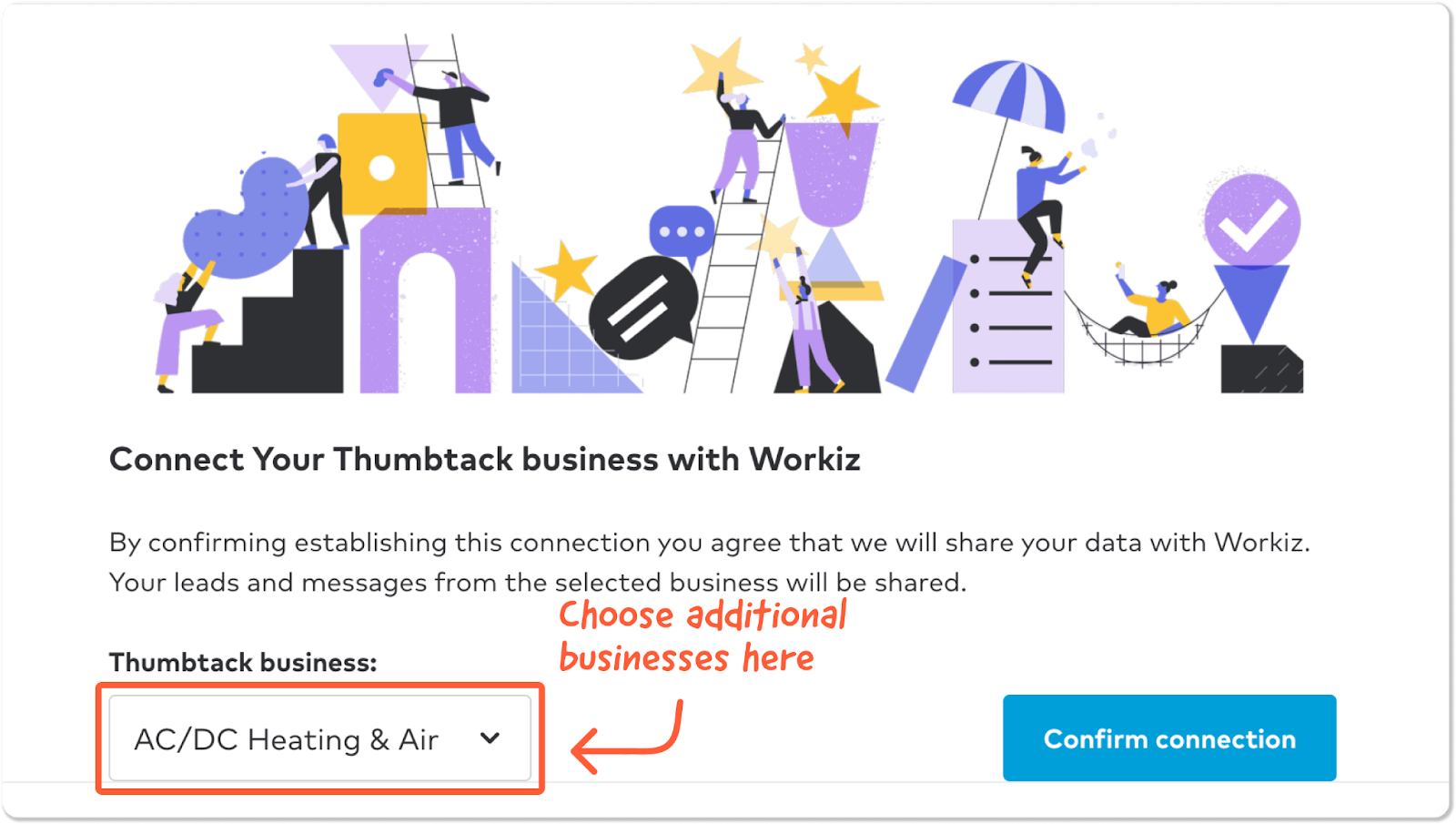Click the "Connect Your Thumbtack business" heading

click(484, 460)
